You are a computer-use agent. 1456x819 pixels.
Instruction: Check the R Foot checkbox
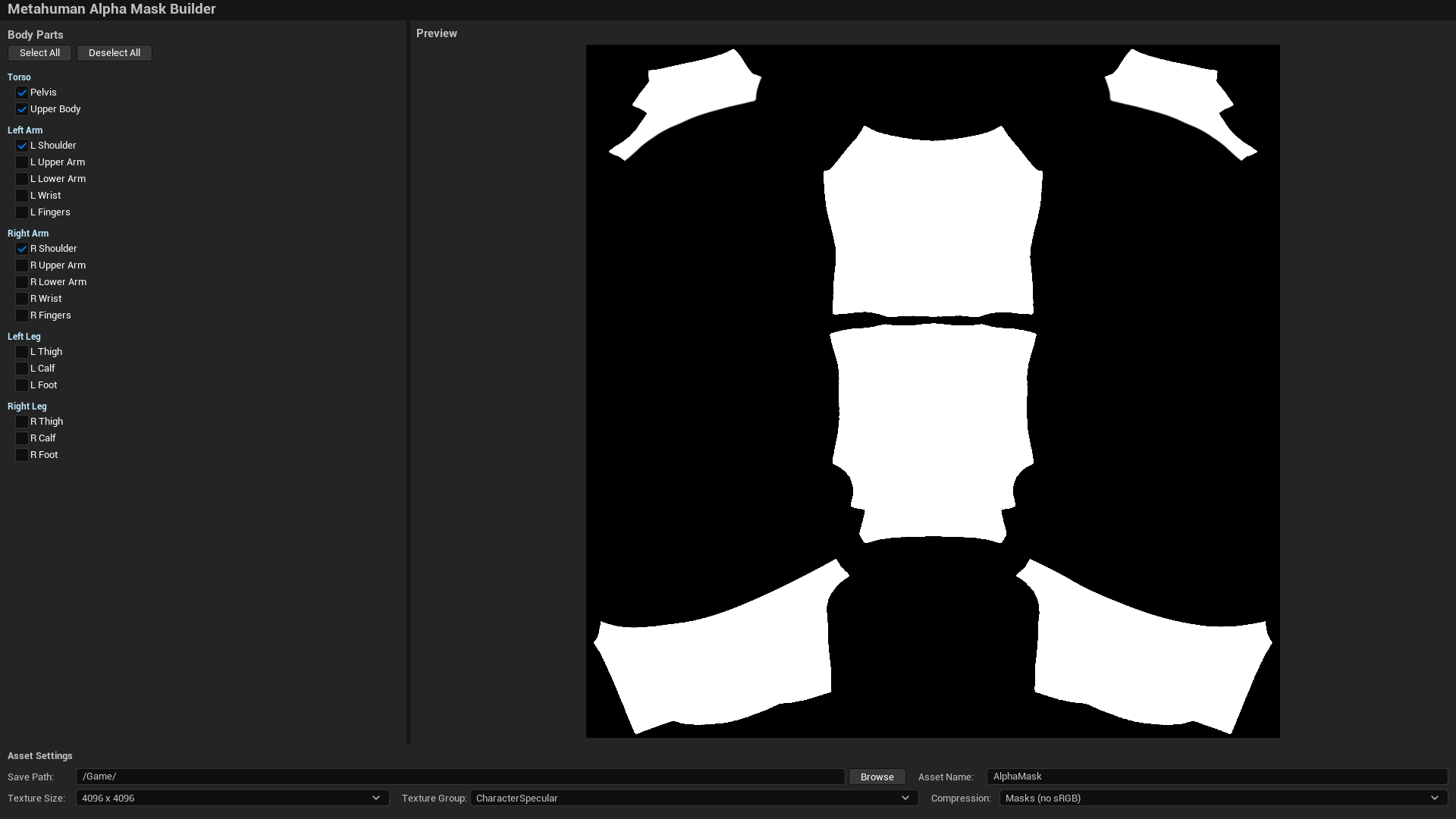[22, 455]
